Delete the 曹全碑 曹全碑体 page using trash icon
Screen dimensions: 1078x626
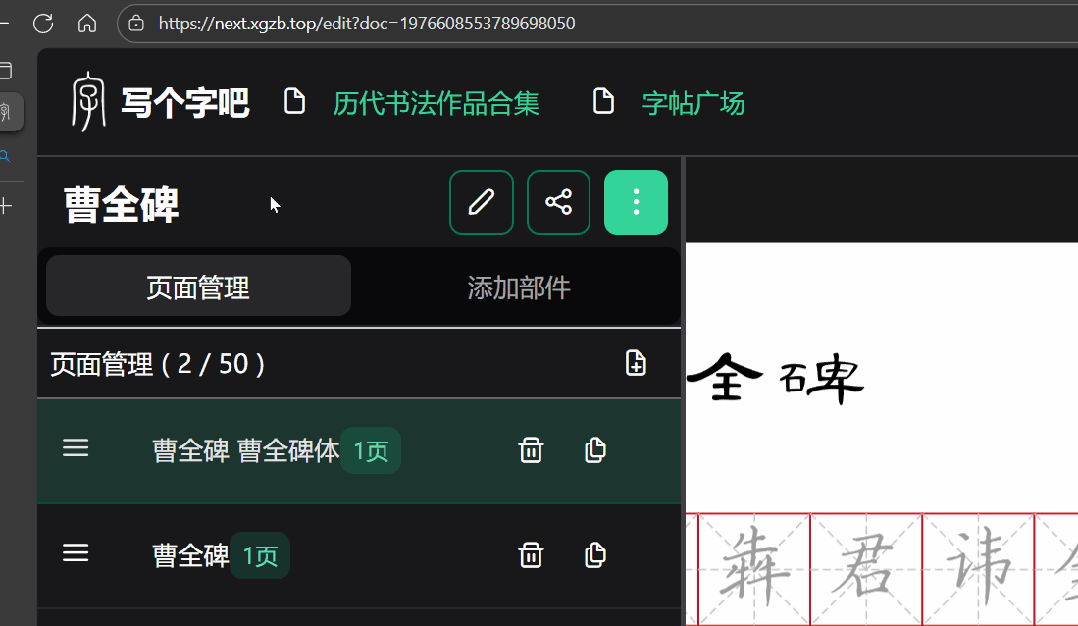click(531, 450)
